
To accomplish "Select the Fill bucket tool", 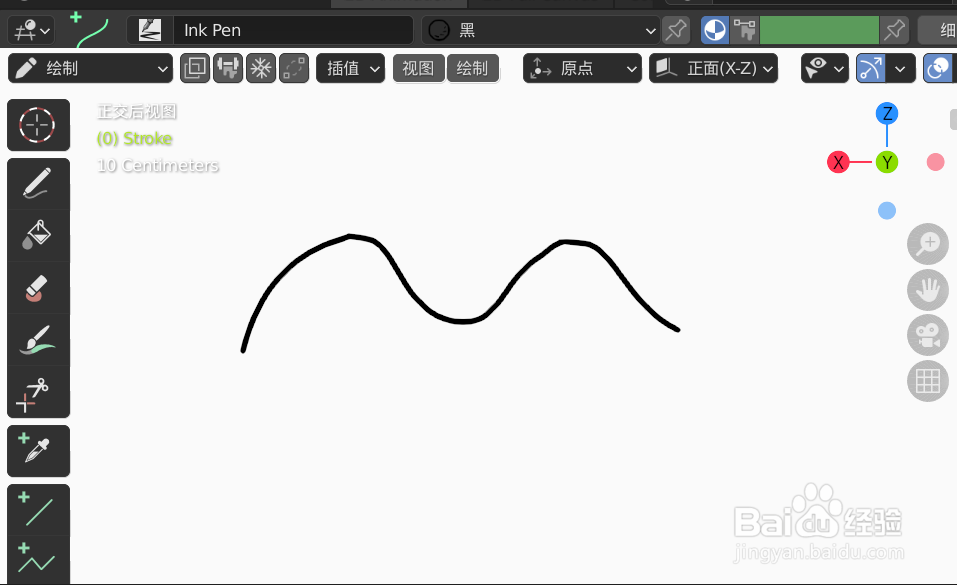I will coord(38,236).
